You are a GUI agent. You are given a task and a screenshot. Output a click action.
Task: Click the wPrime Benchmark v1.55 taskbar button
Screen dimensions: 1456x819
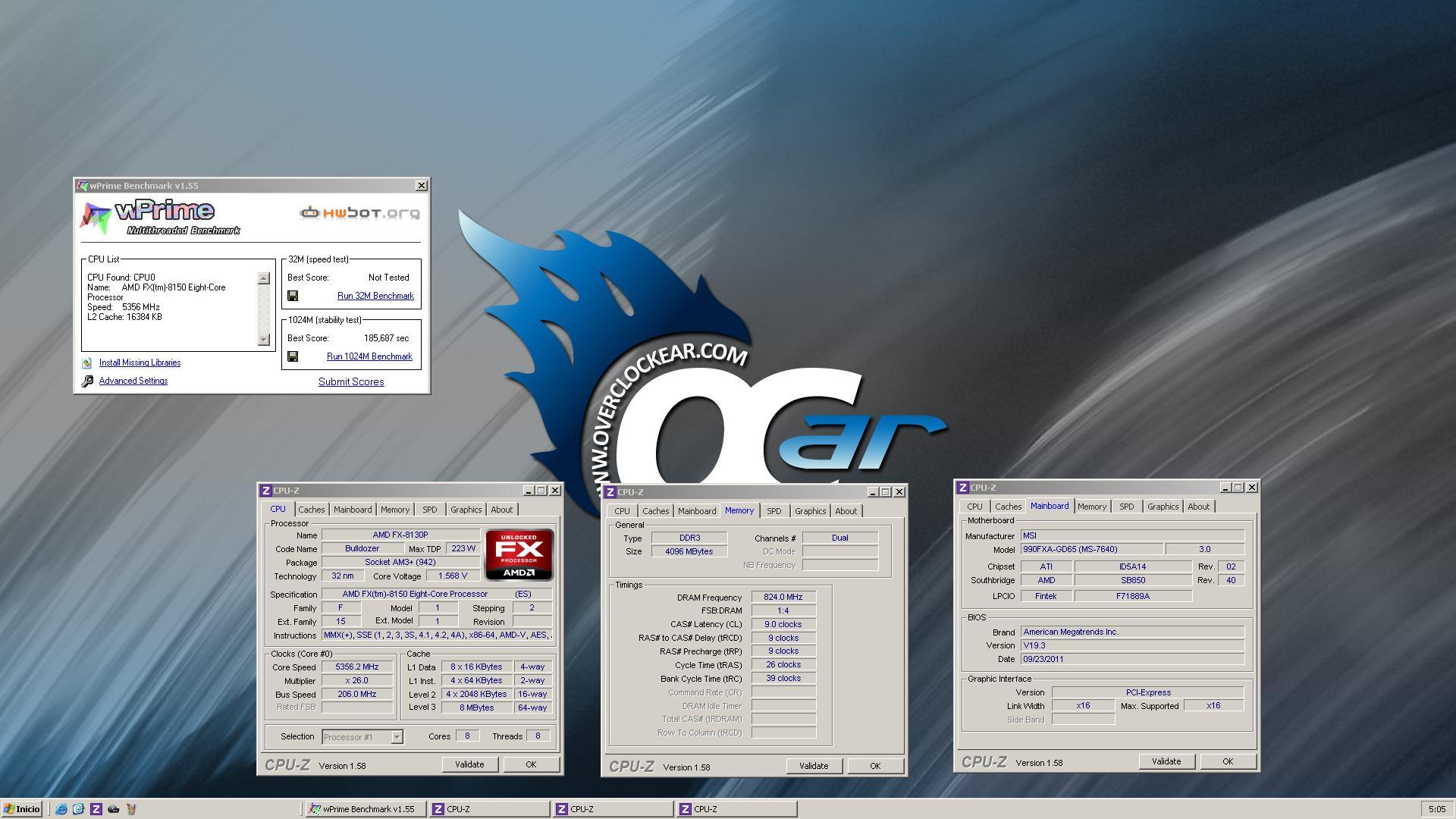pos(365,809)
